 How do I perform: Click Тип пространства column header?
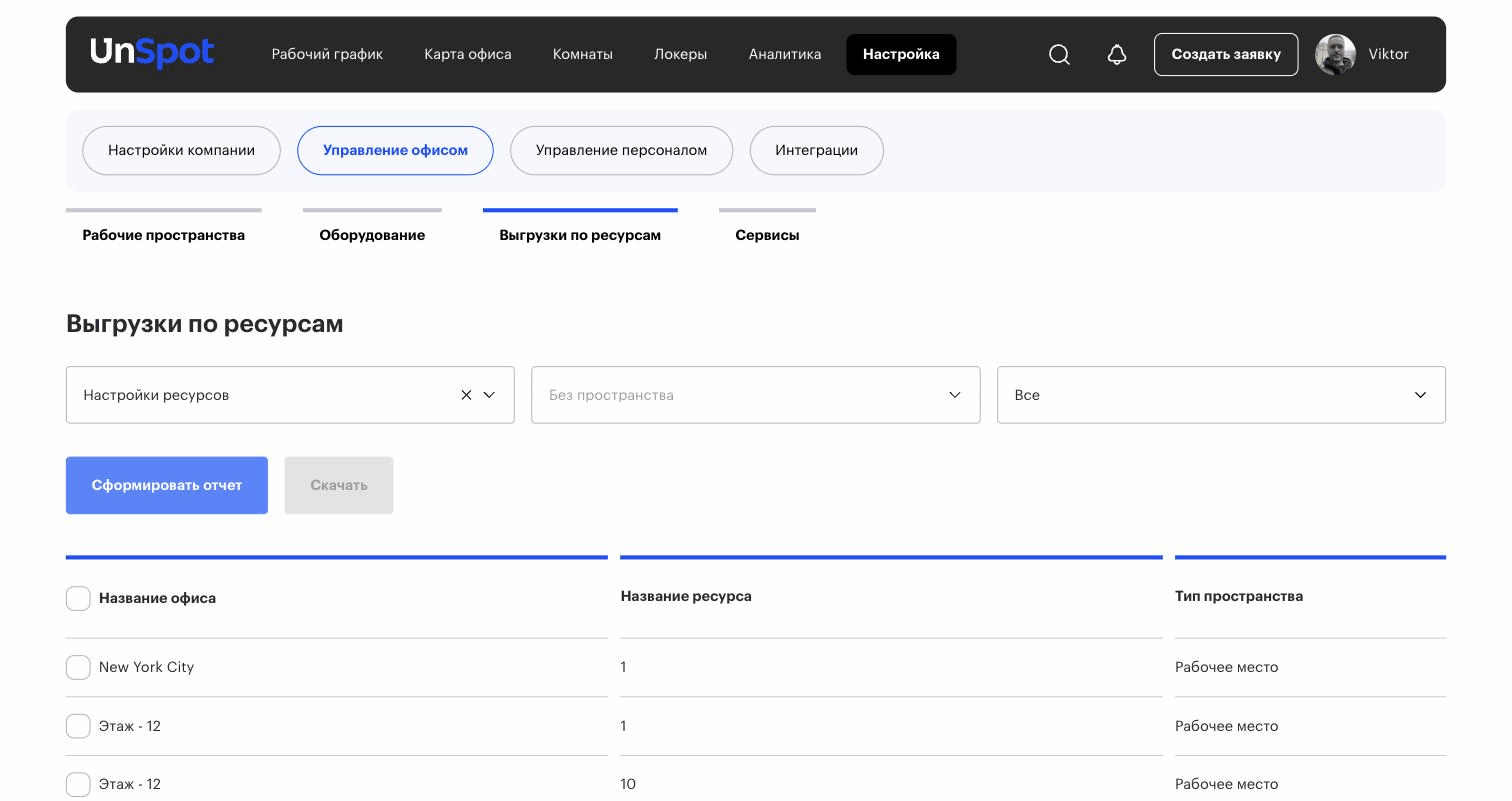pos(1239,596)
